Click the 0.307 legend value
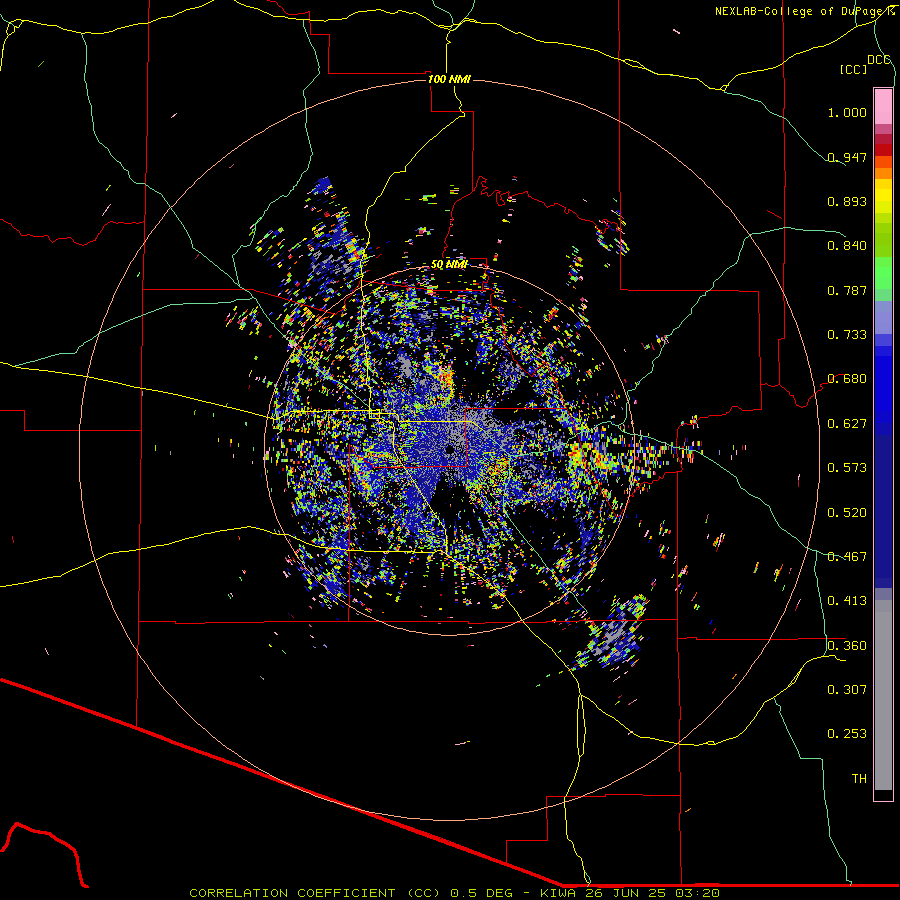This screenshot has height=900, width=900. coord(847,690)
